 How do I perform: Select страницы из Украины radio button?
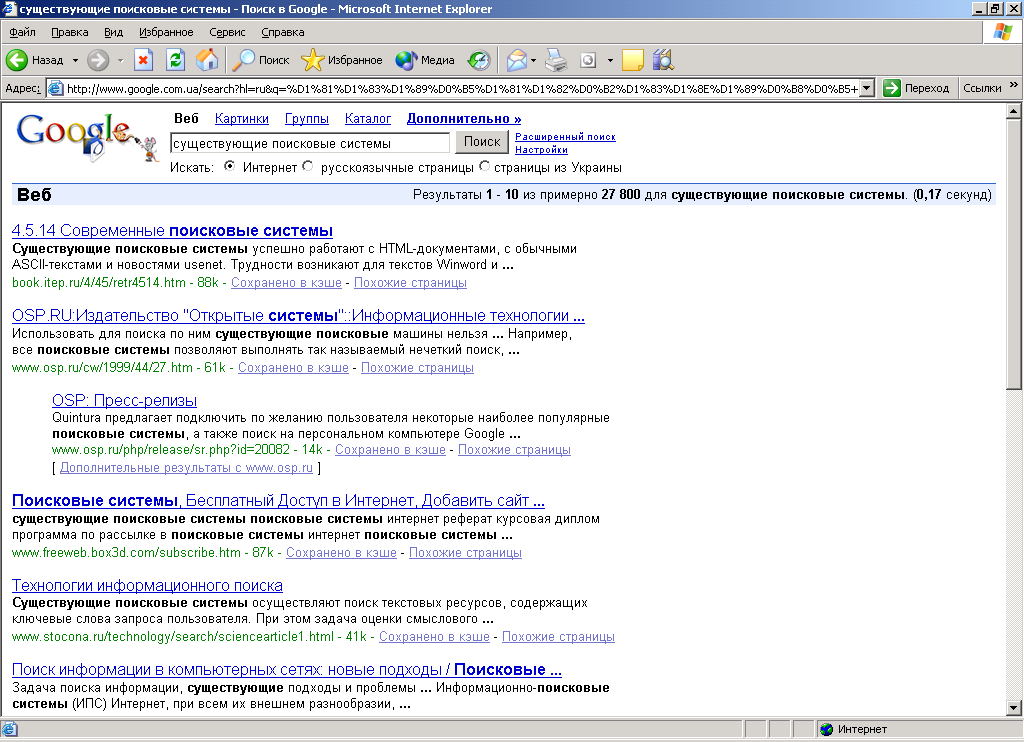(x=484, y=166)
